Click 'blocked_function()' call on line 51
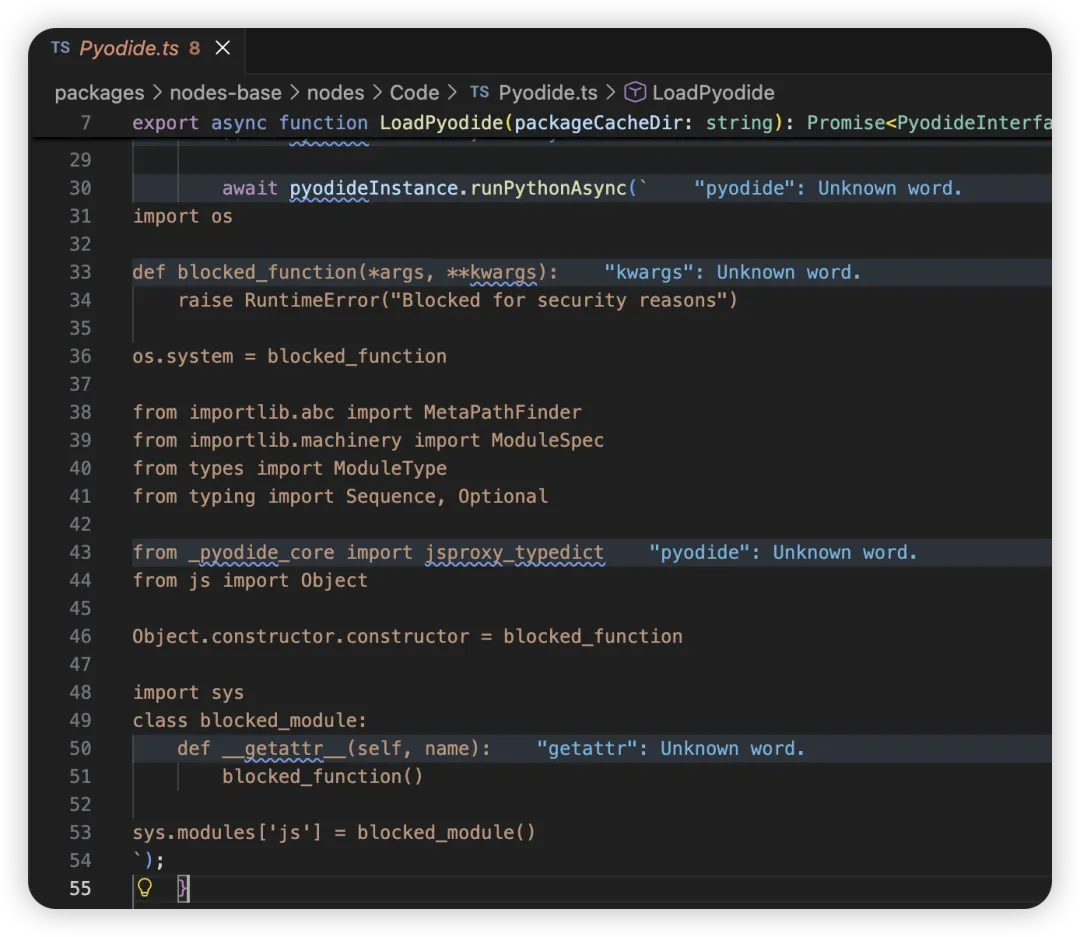This screenshot has width=1080, height=937. 322,776
